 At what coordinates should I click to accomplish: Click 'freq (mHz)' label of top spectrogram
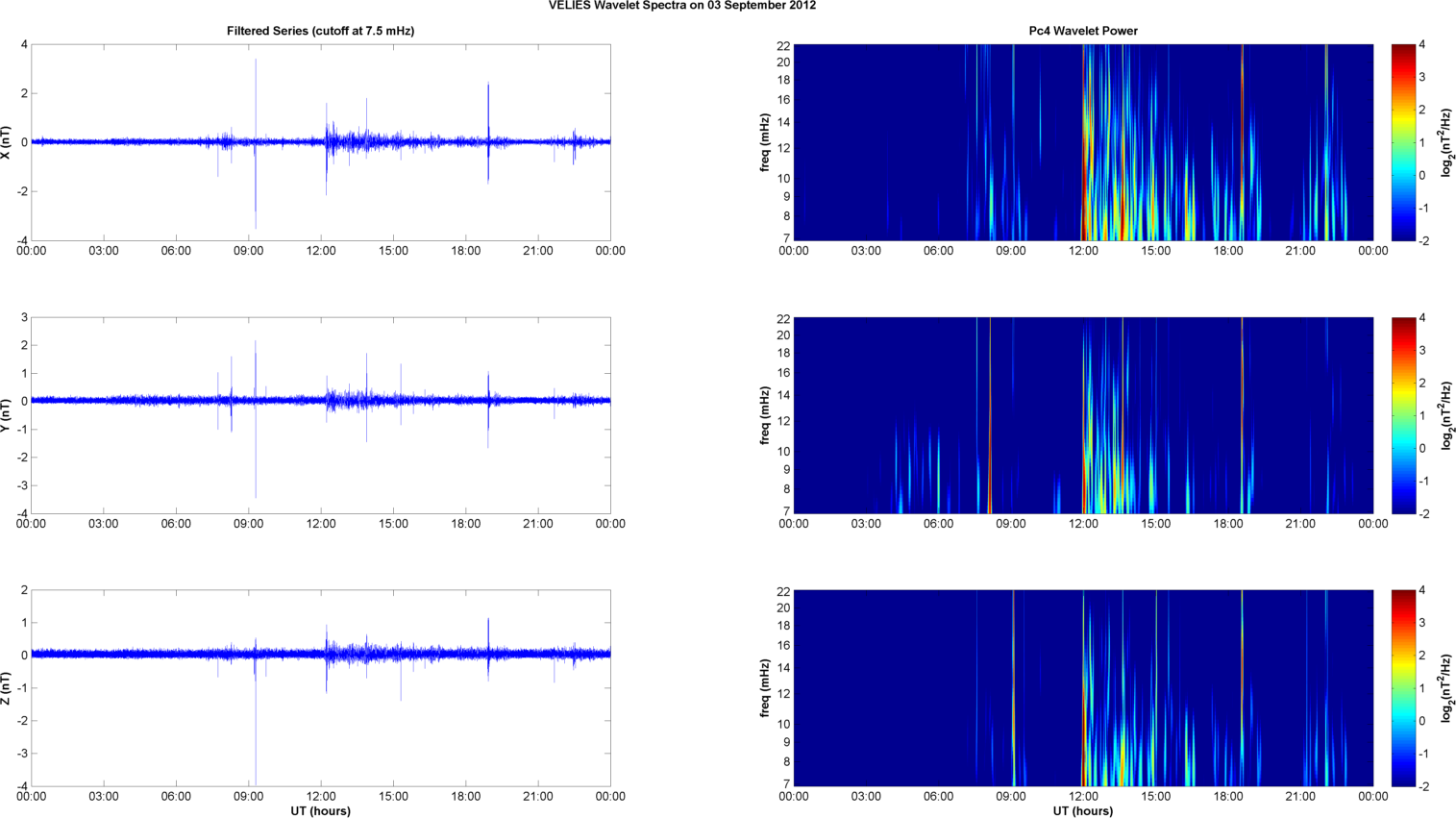tap(765, 142)
